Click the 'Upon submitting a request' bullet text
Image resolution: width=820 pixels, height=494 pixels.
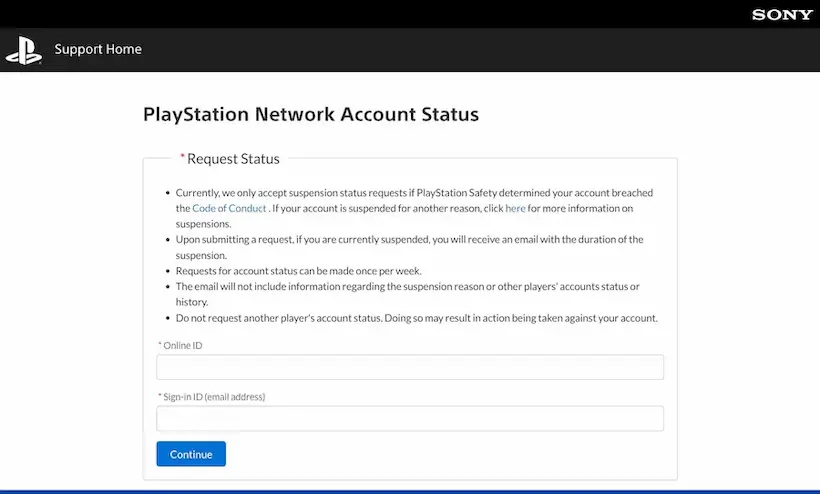click(x=409, y=247)
